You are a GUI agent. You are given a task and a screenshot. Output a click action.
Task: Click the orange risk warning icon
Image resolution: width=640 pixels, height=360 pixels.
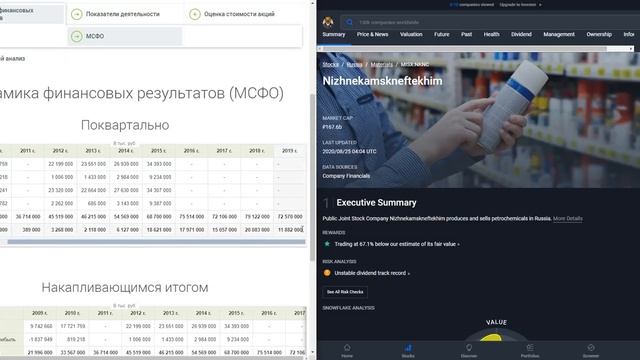click(x=327, y=273)
